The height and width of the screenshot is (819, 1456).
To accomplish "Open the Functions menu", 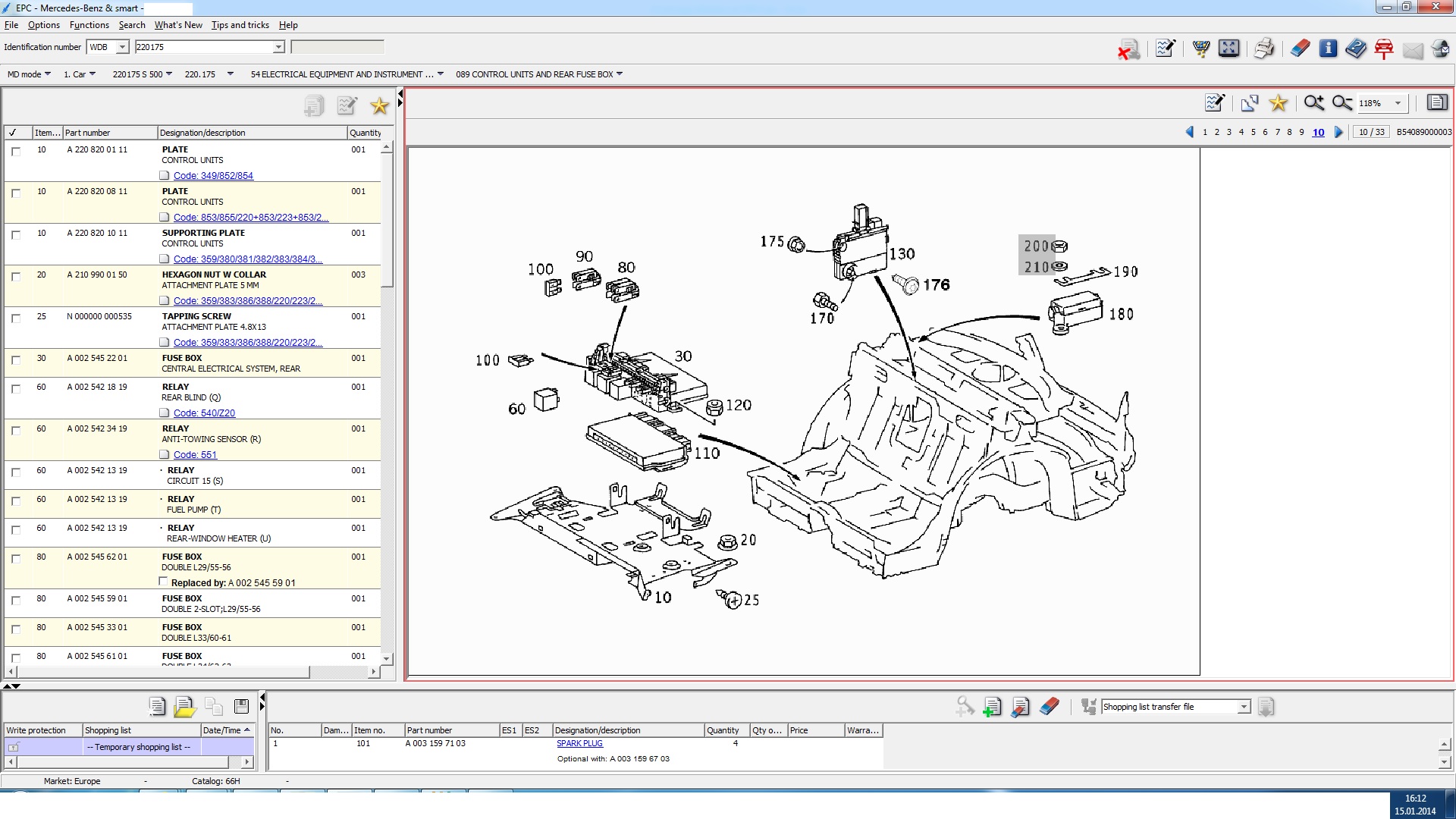I will [89, 25].
